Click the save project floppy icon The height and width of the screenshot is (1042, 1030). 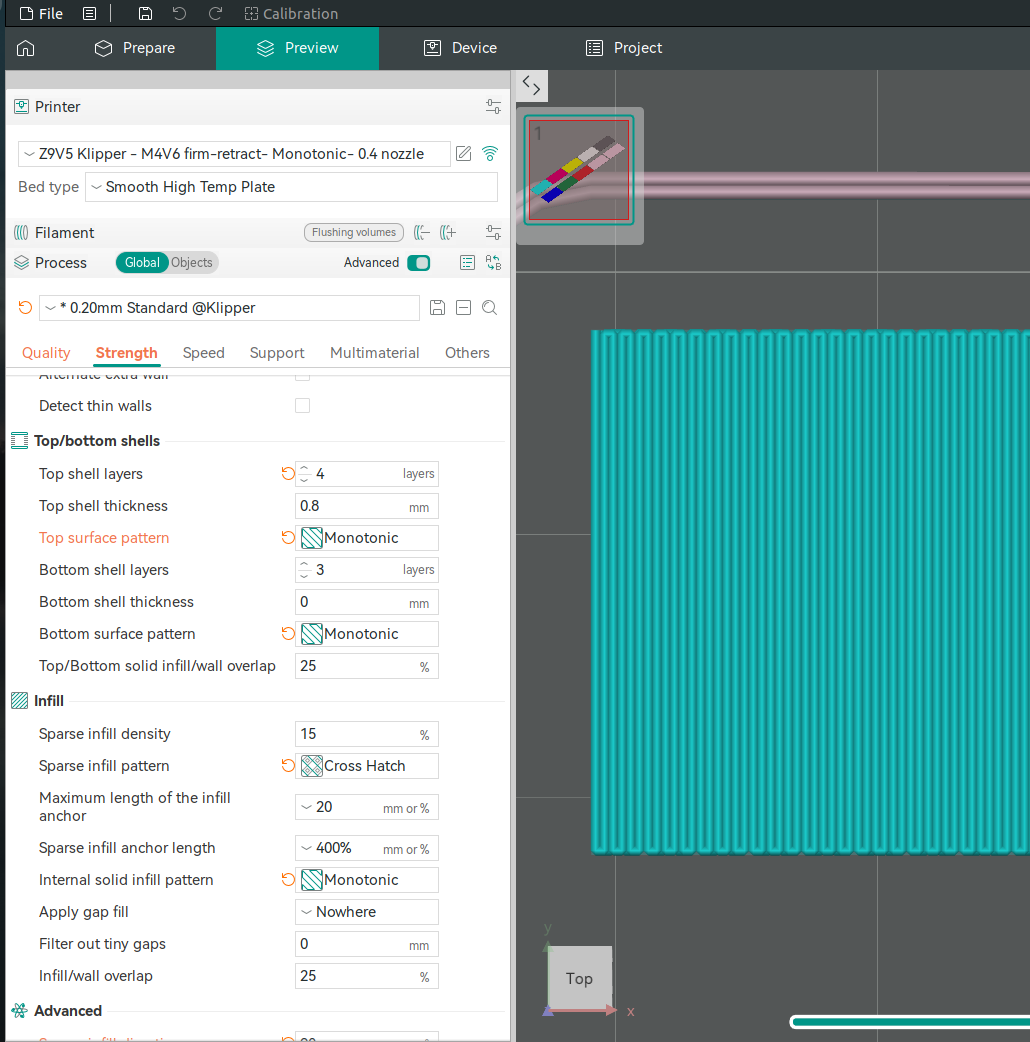coord(145,13)
